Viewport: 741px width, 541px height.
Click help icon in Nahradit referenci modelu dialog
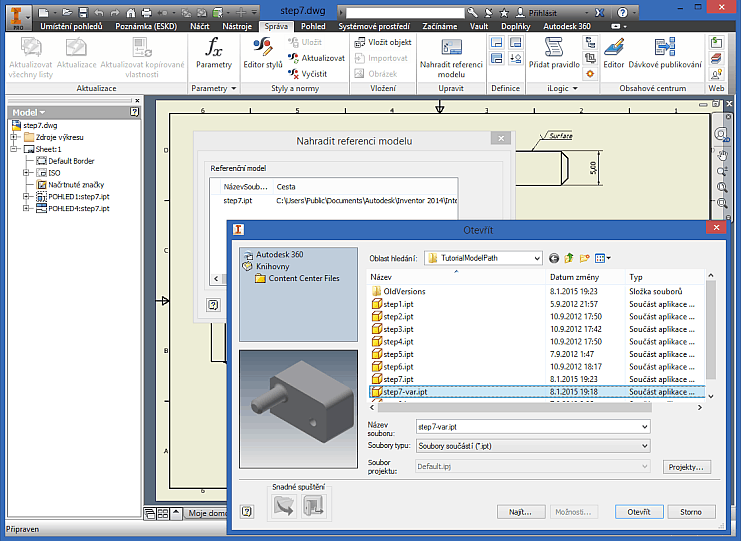coord(213,305)
